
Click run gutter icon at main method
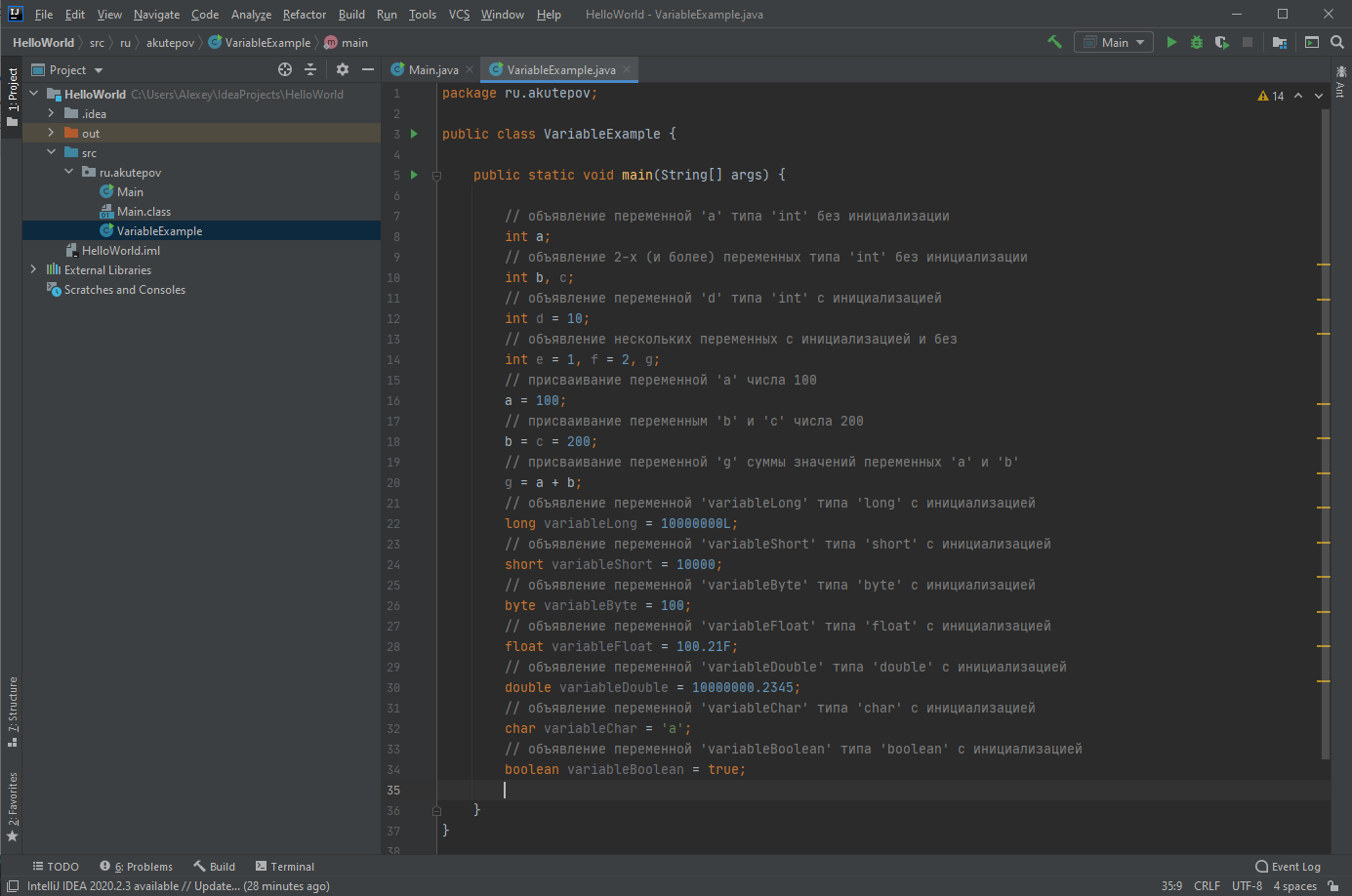pos(414,175)
